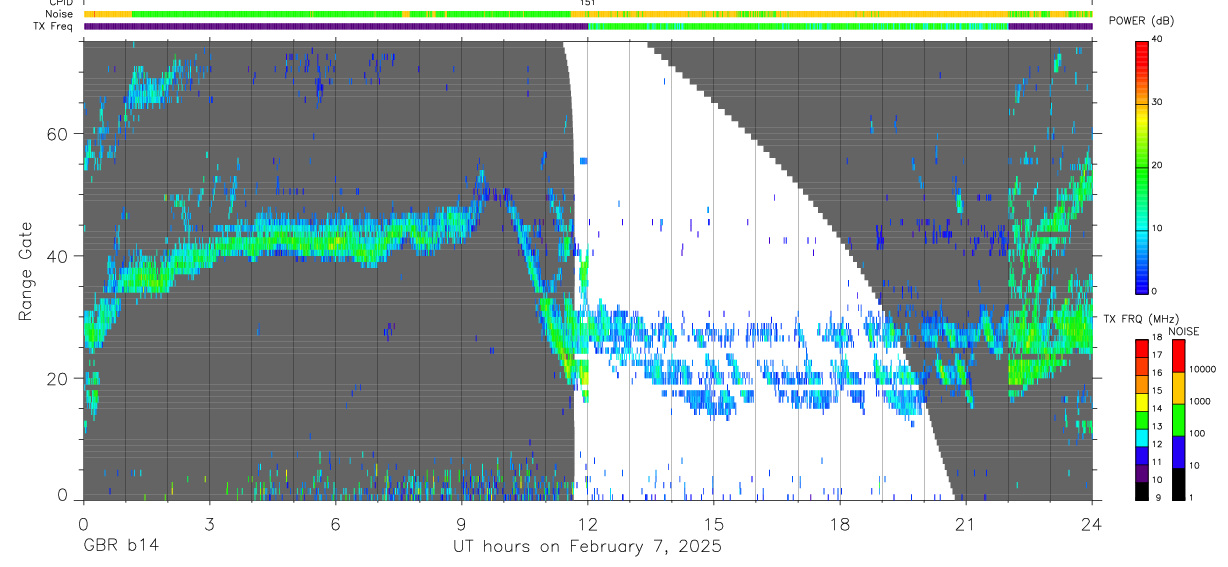This screenshot has height=567, width=1228.
Task: Click the 'NOISE' legend title
Action: pyautogui.click(x=1184, y=331)
